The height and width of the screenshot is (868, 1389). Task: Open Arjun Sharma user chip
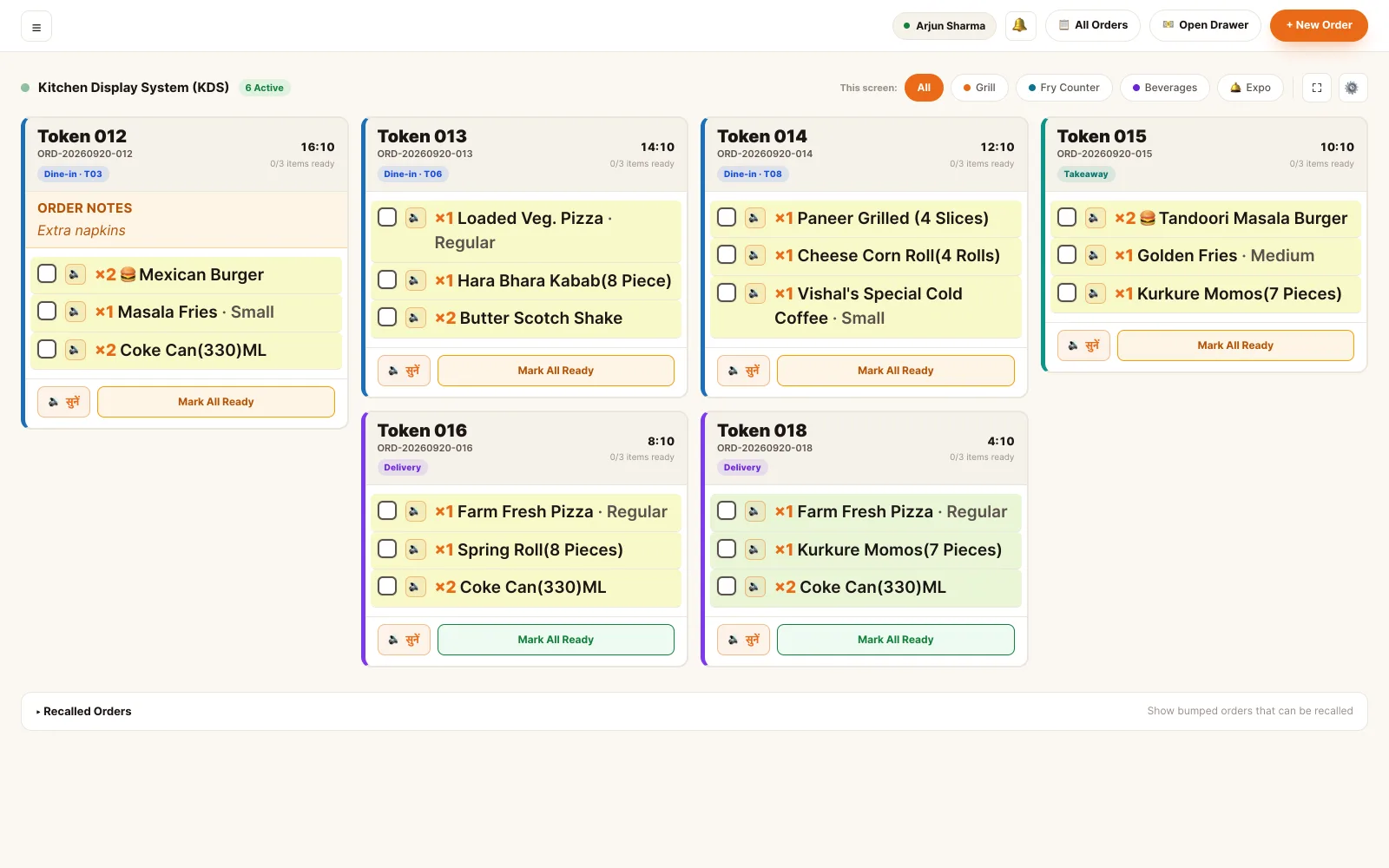(x=945, y=26)
